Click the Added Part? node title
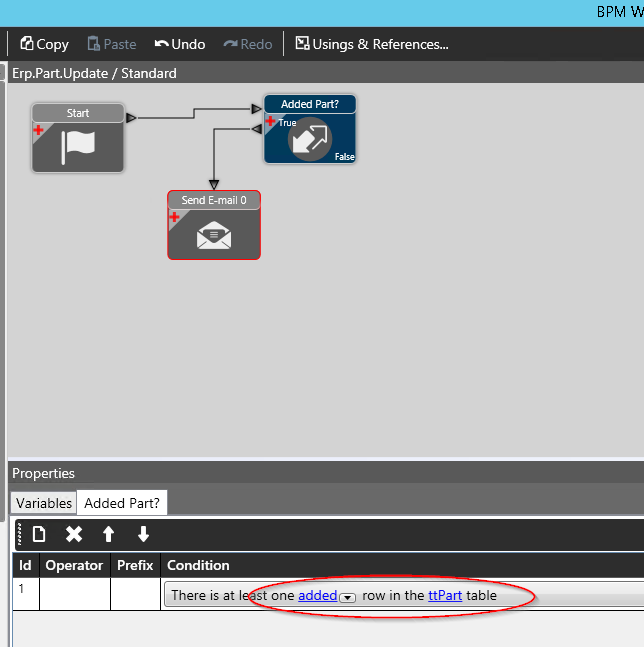The width and height of the screenshot is (644, 647). pyautogui.click(x=310, y=104)
